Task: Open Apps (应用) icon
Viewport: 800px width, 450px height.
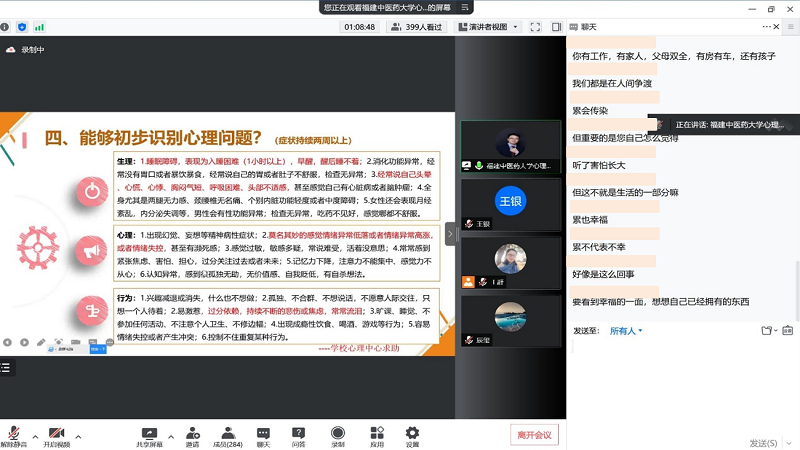Action: (377, 437)
